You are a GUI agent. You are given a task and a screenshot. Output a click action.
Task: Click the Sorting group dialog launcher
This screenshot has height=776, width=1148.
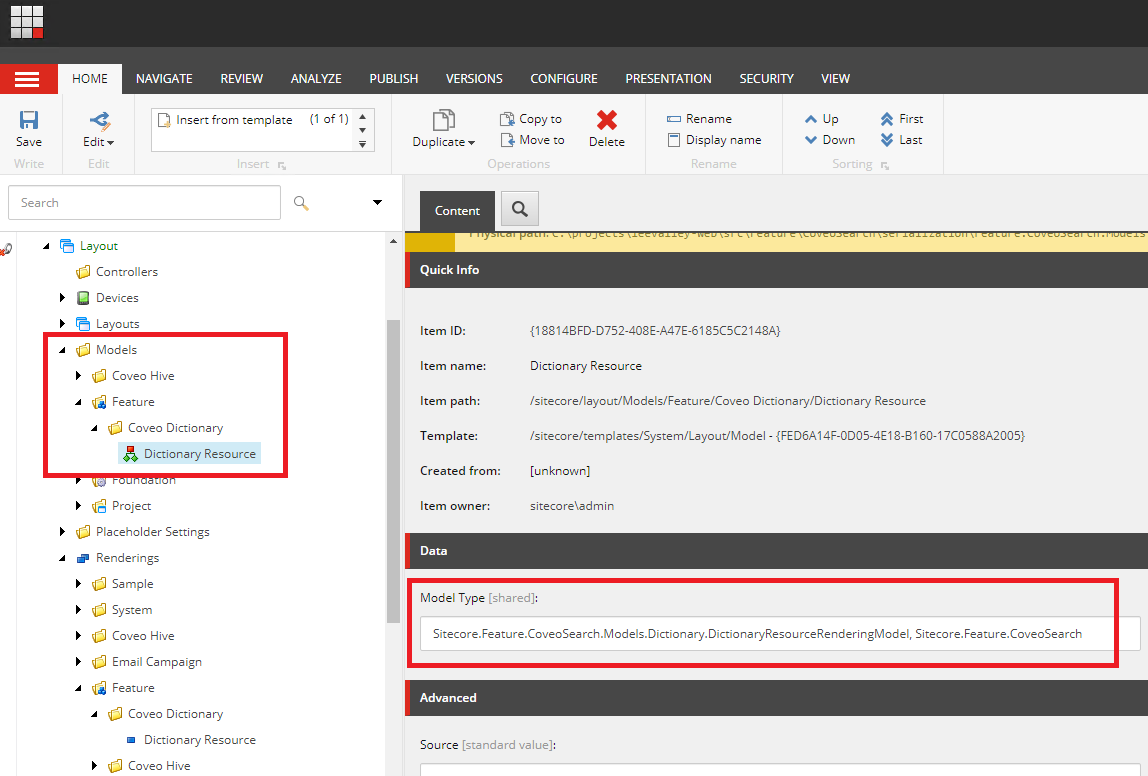tap(885, 165)
